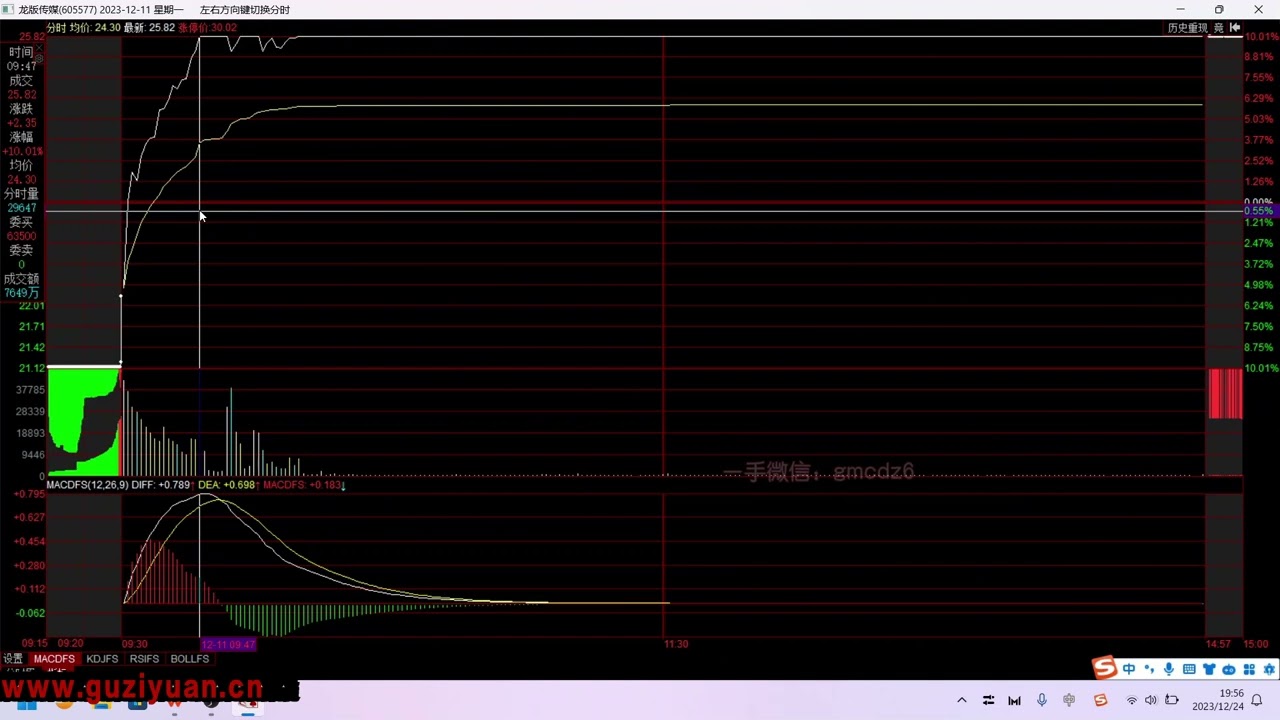This screenshot has width=1280, height=720.
Task: Open the volume speaker tray icon
Action: [1151, 700]
